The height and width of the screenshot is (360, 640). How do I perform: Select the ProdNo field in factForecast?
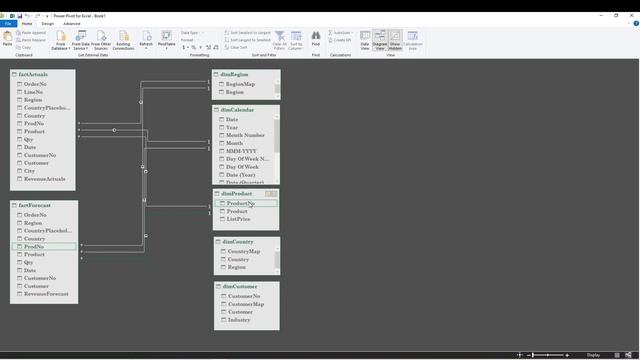44,247
